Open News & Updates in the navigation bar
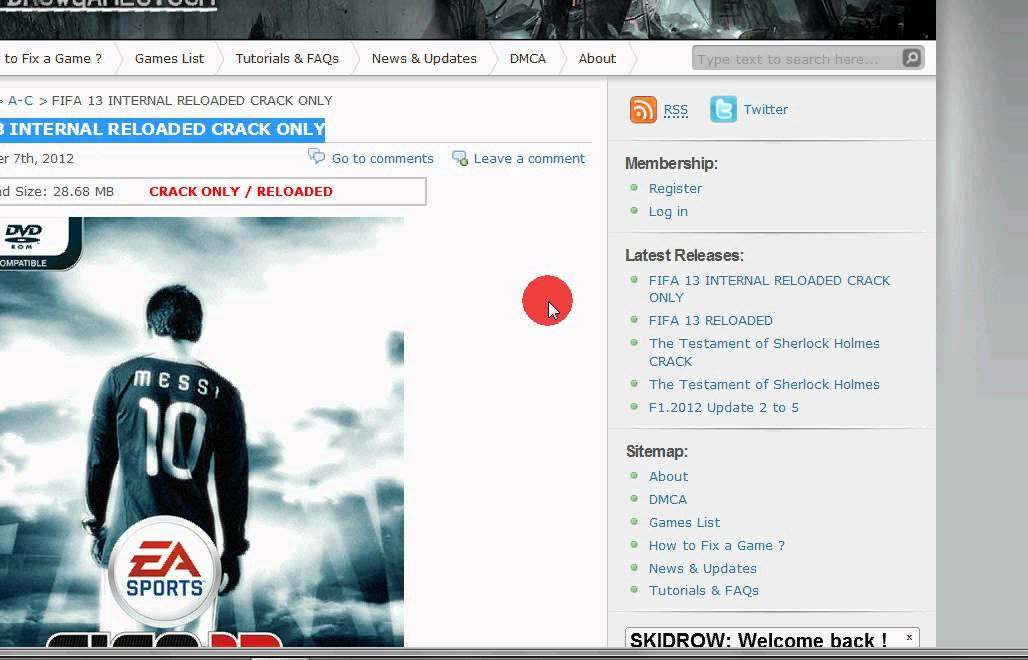1028x660 pixels. 424,58
